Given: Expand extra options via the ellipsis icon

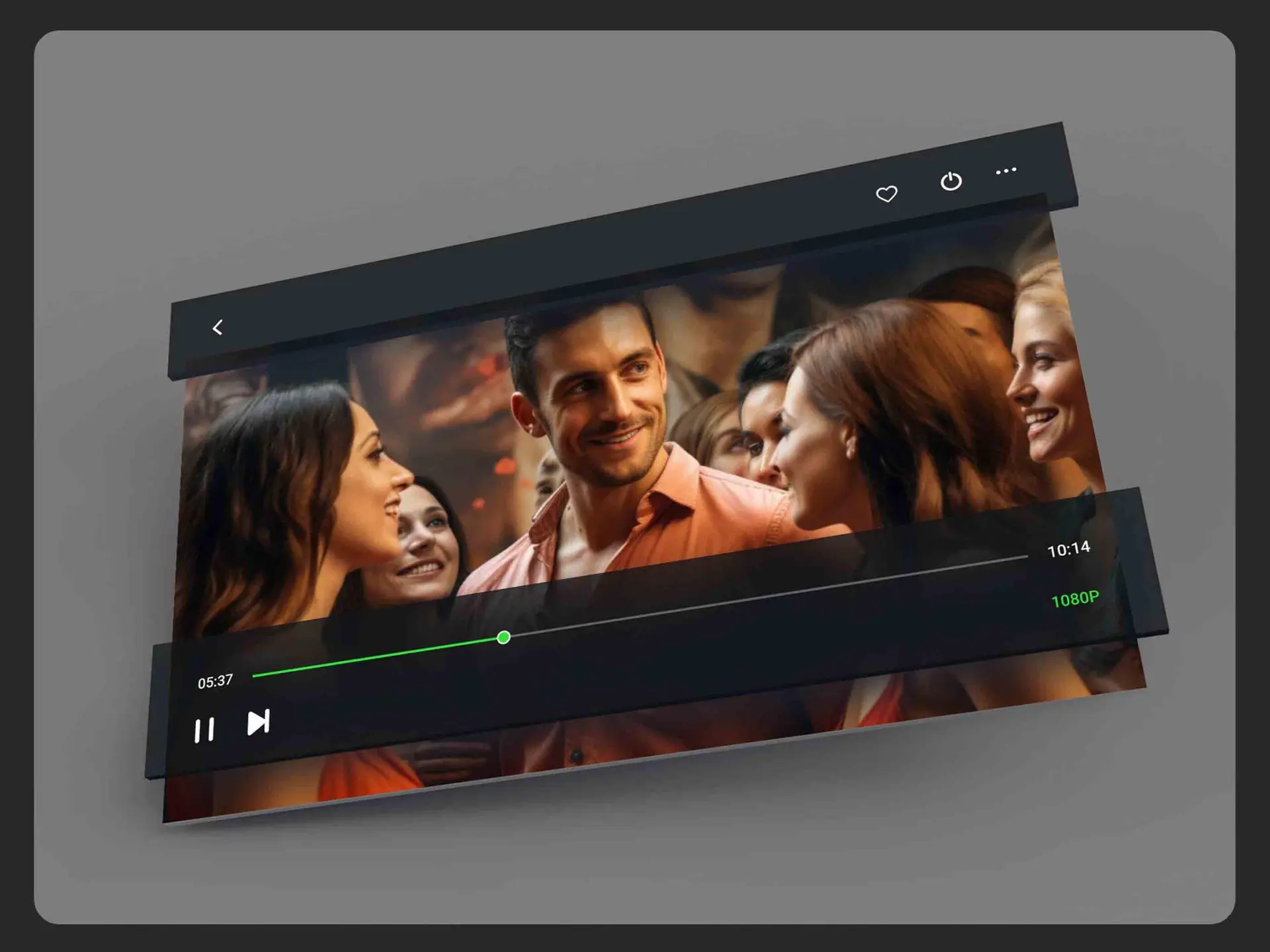Looking at the screenshot, I should [x=1005, y=170].
